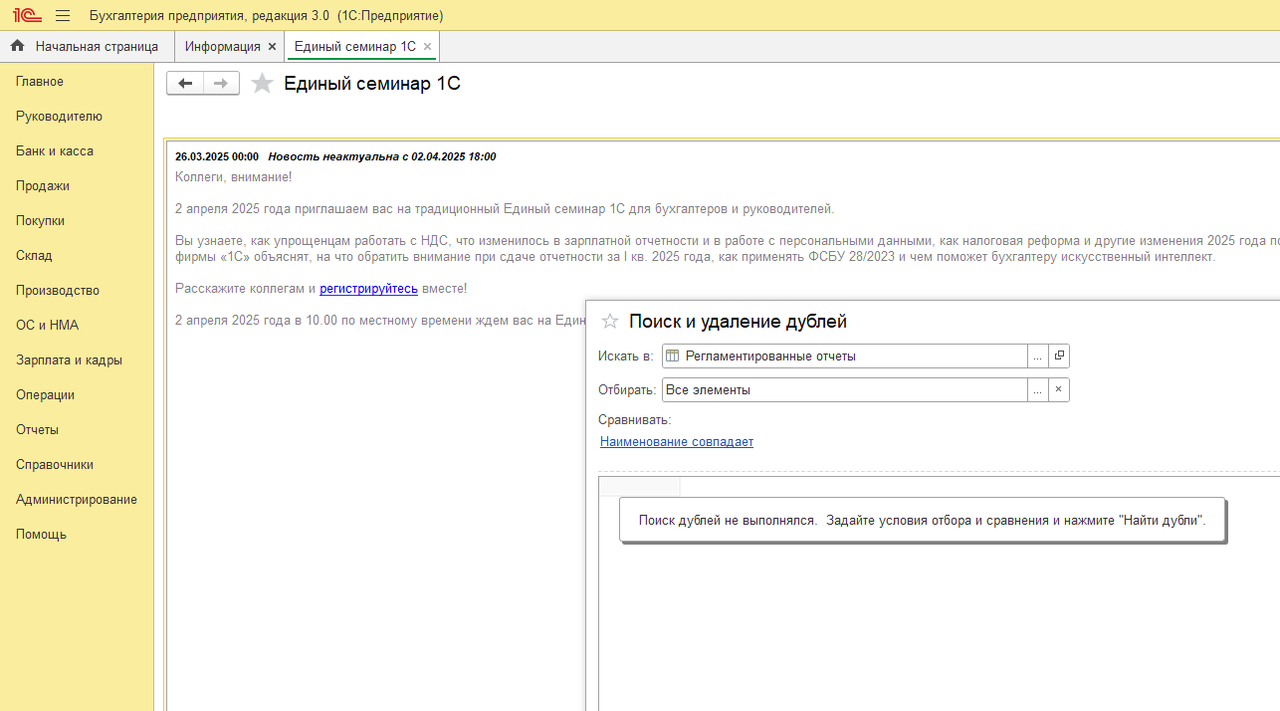Open the Администрирование section
Image resolution: width=1280 pixels, height=711 pixels.
(77, 500)
